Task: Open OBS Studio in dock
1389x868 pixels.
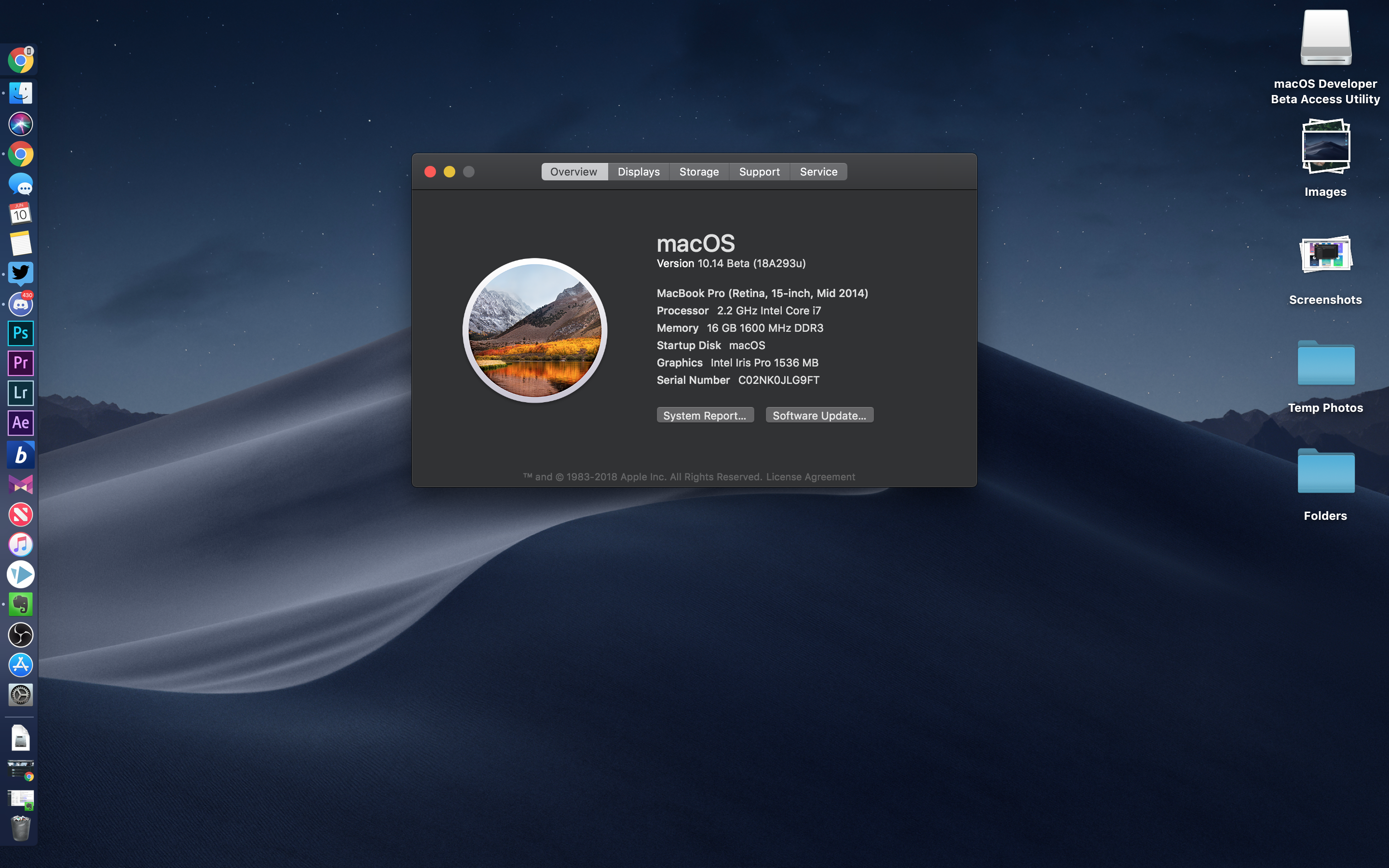Action: click(x=21, y=634)
